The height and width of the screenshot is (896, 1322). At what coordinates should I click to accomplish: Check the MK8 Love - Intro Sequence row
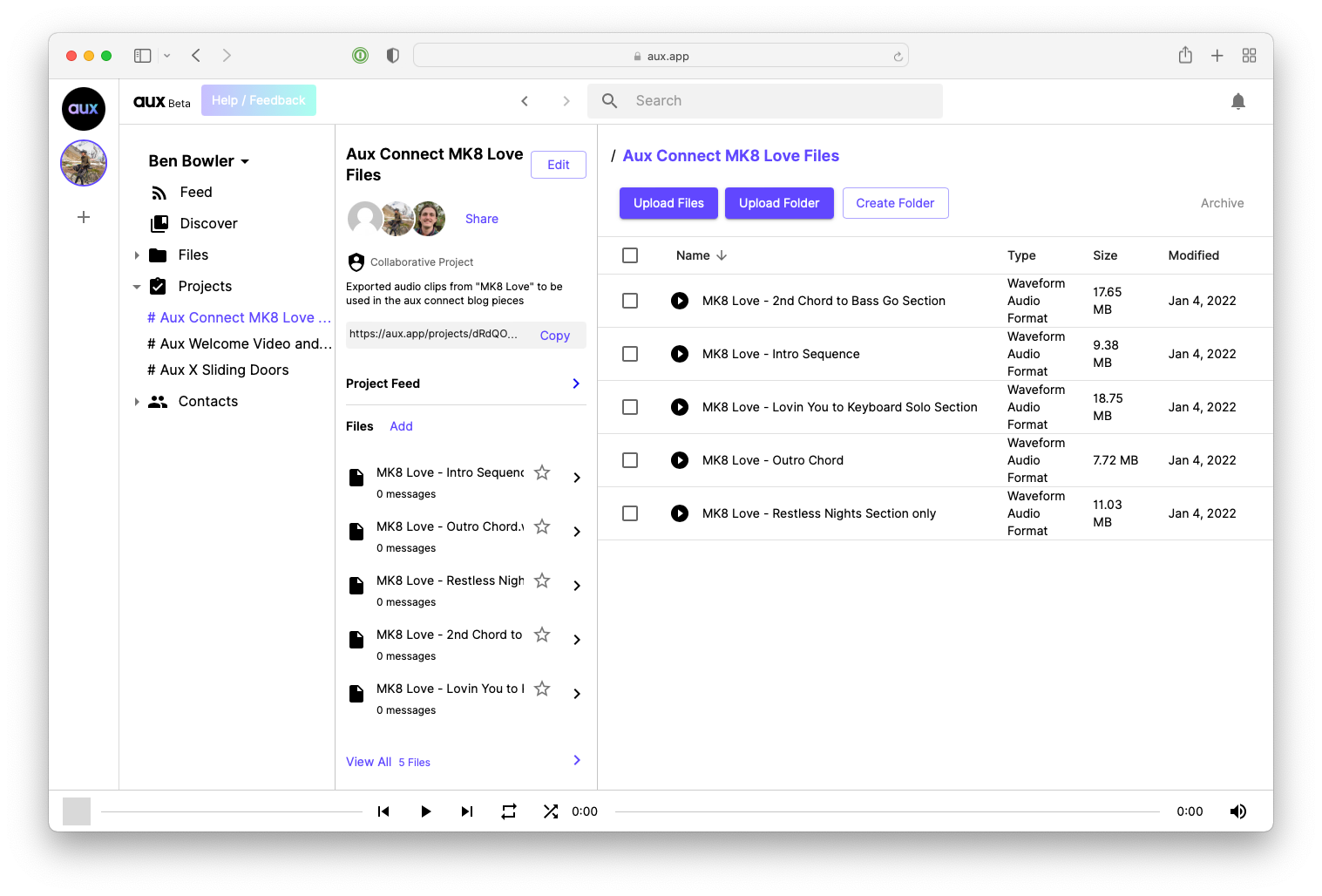[630, 354]
